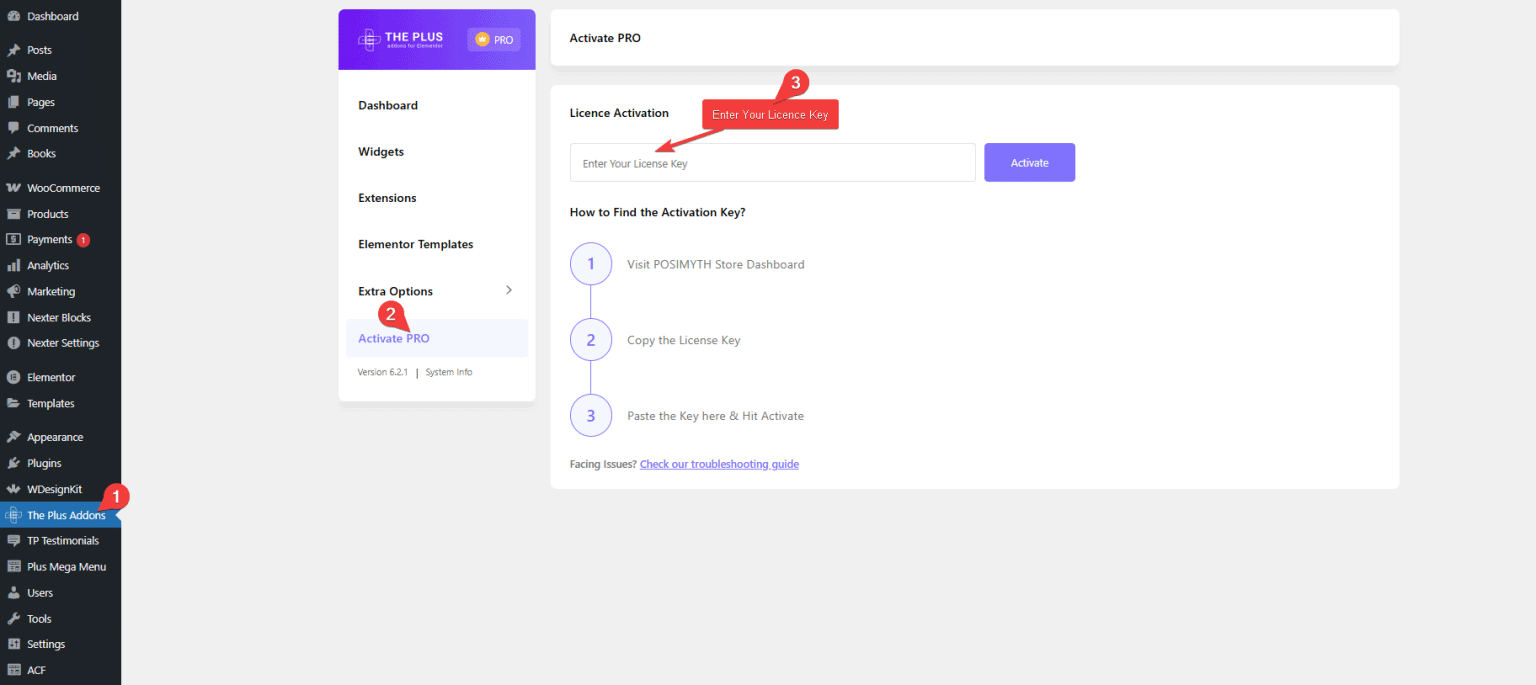Open Nexter Blocks from the admin sidebar
Image resolution: width=1536 pixels, height=685 pixels.
pos(60,317)
